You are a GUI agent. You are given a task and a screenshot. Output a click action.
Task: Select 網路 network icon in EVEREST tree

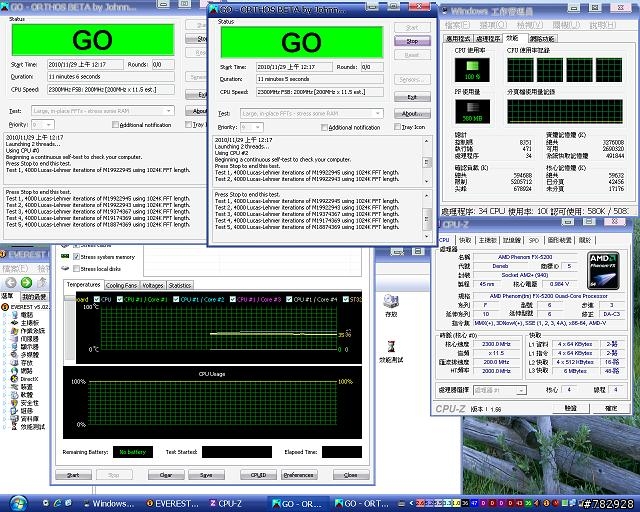(x=15, y=371)
